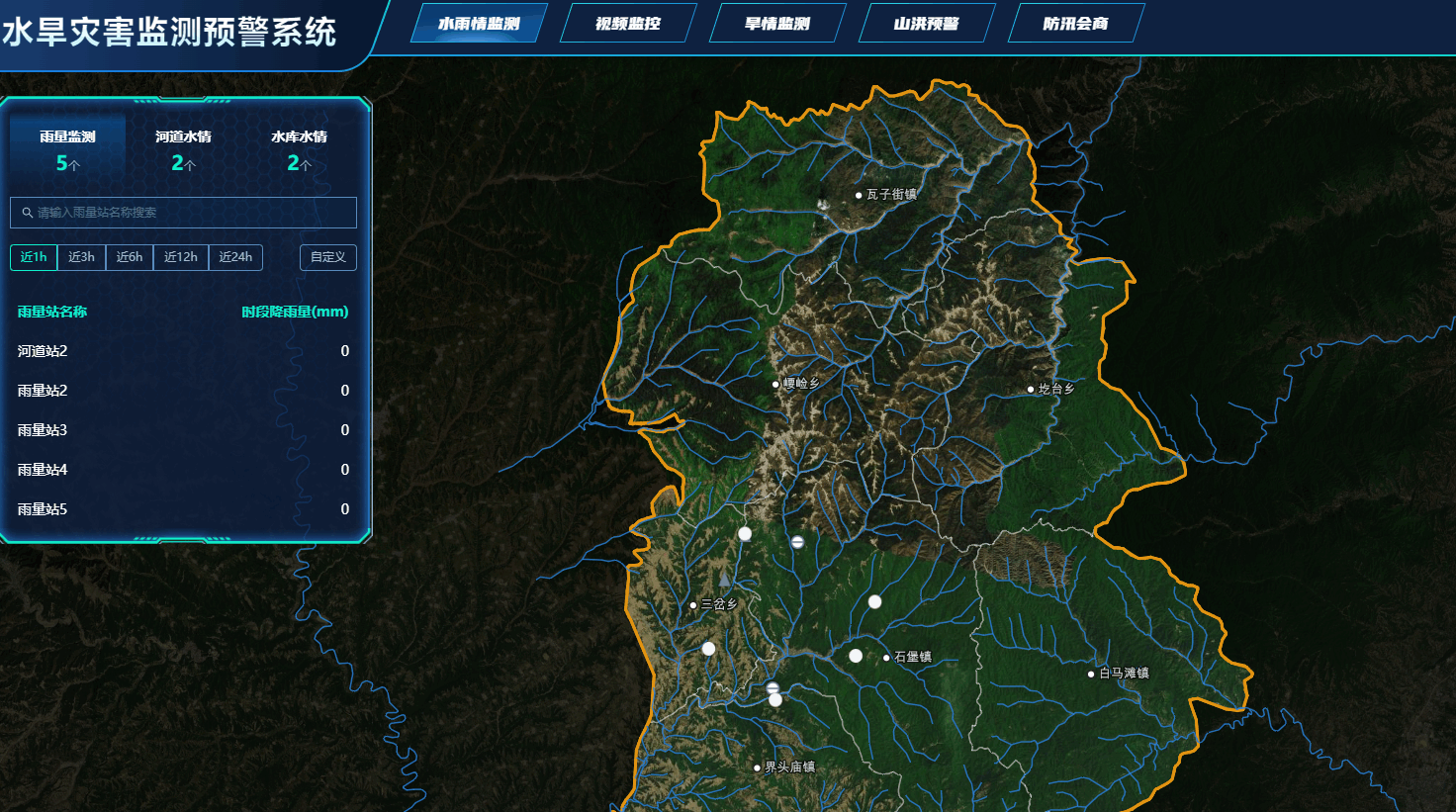The width and height of the screenshot is (1456, 812).
Task: Switch panel to 河道水情
Action: [x=183, y=149]
